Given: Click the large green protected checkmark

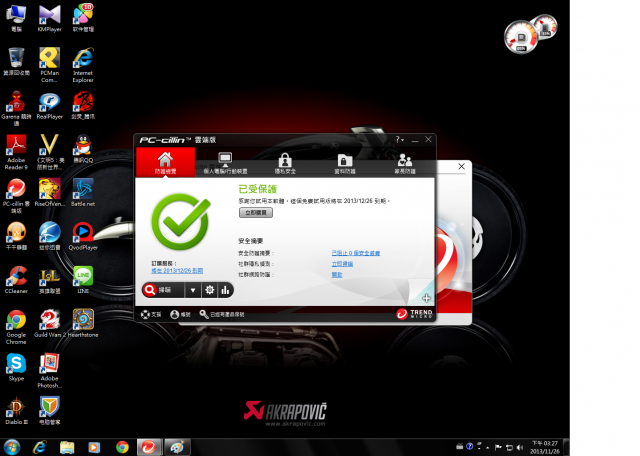Looking at the screenshot, I should [181, 222].
